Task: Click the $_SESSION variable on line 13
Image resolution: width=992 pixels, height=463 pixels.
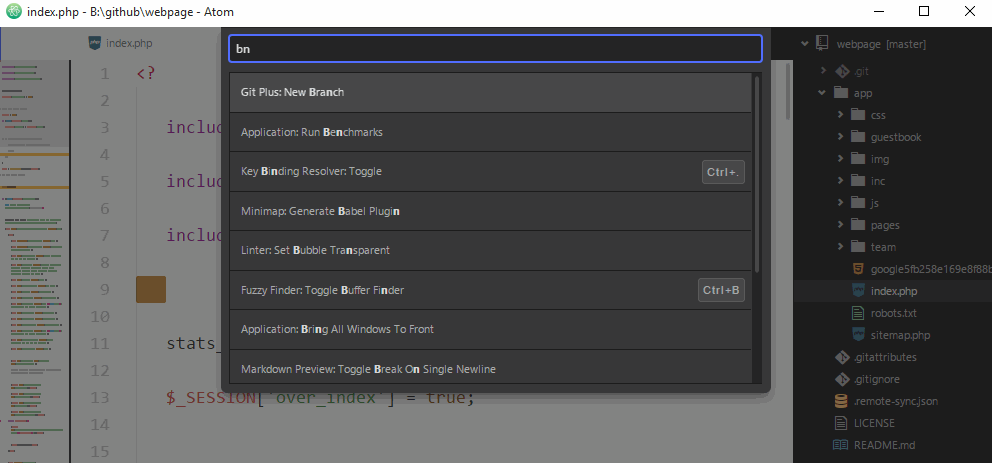Action: tap(211, 398)
